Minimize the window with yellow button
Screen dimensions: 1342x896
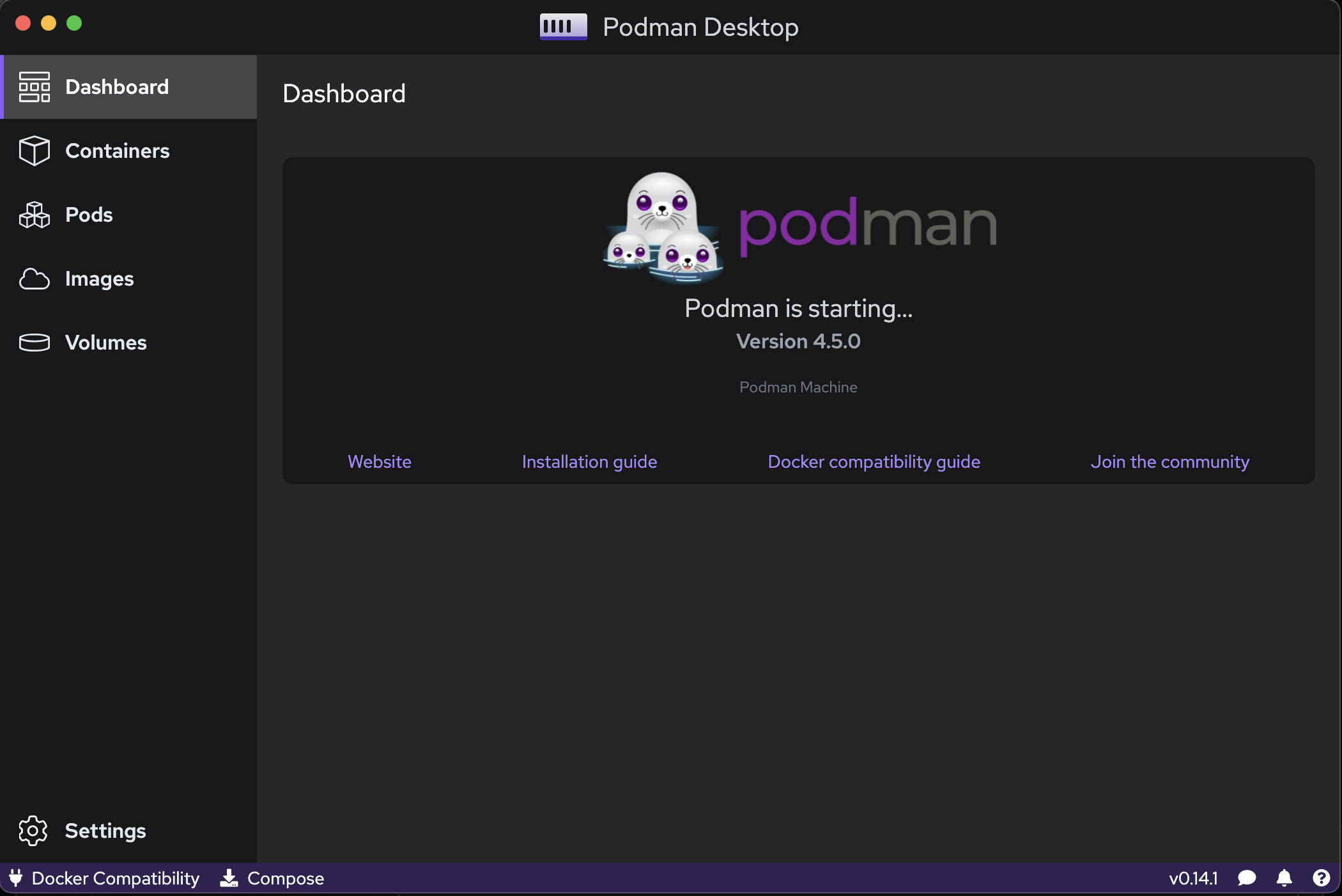click(49, 23)
